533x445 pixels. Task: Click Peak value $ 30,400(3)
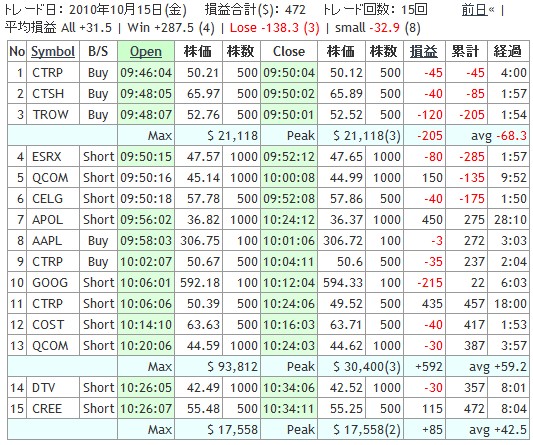coord(367,366)
